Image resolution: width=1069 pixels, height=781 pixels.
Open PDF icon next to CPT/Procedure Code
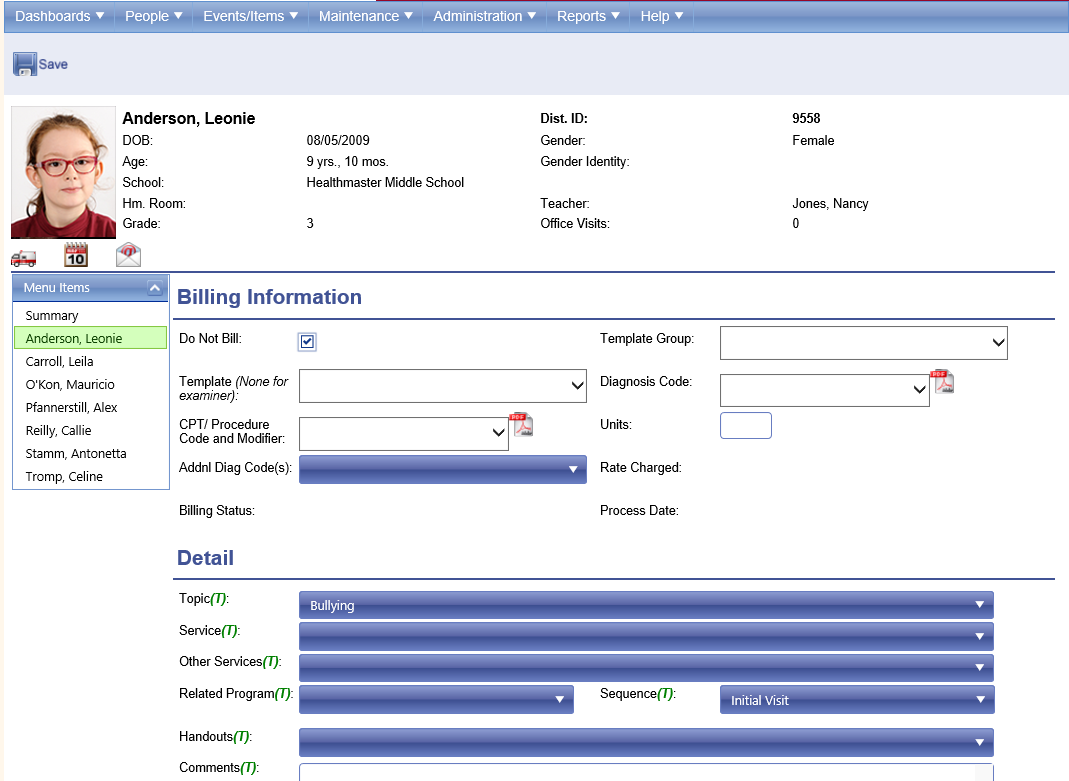521,425
